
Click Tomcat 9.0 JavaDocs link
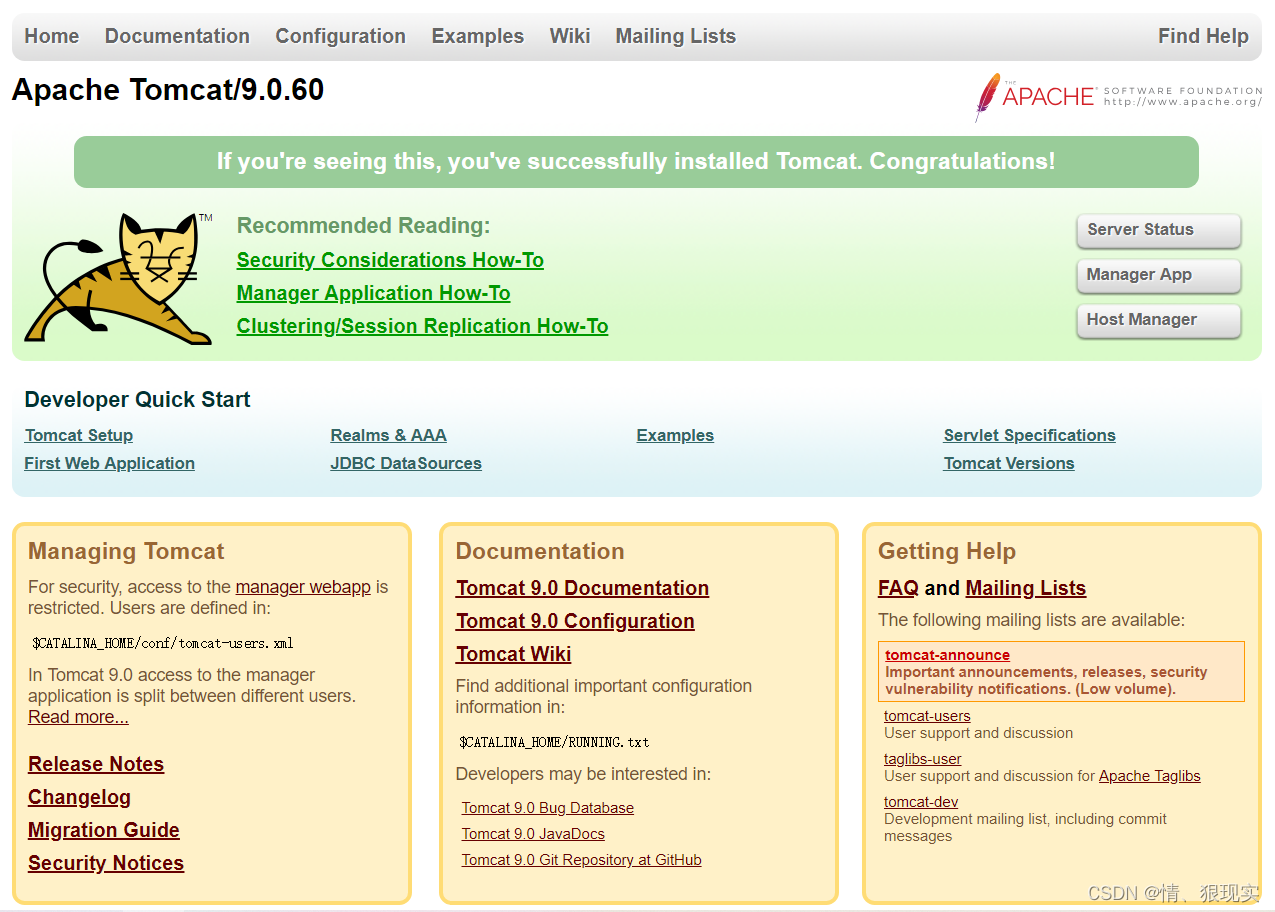(533, 834)
